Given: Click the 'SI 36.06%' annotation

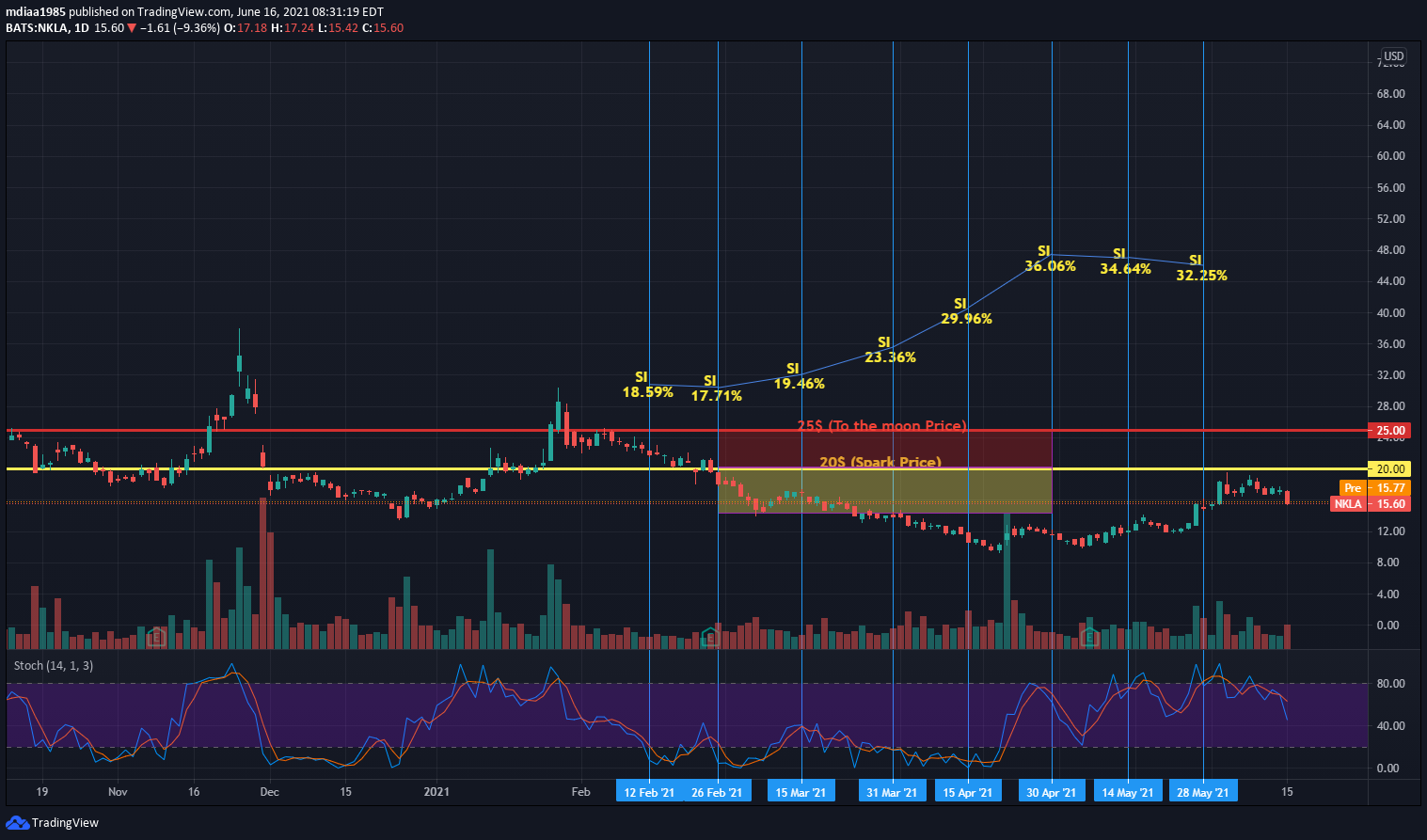Looking at the screenshot, I should (x=1050, y=259).
